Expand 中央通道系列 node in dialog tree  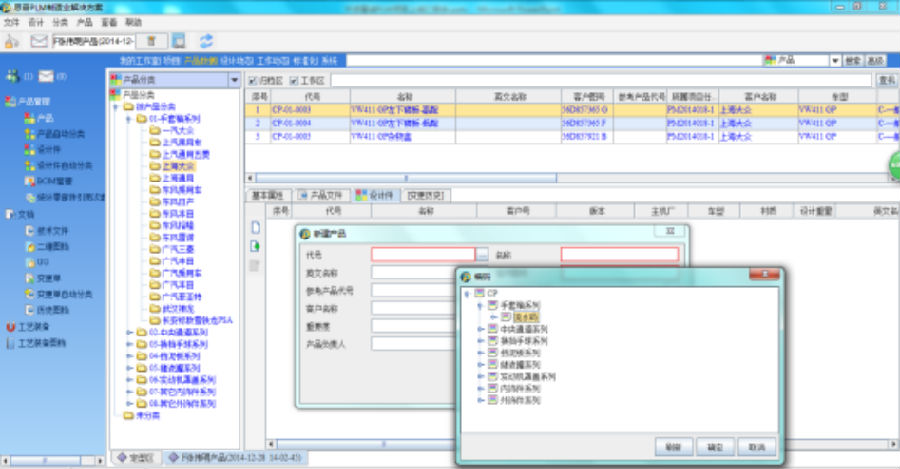(480, 329)
